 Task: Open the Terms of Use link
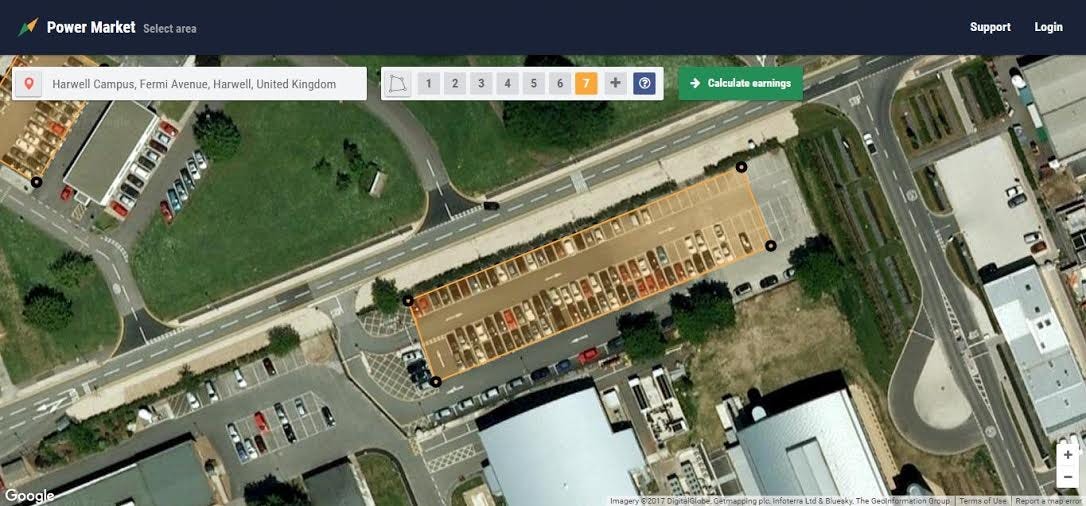983,501
